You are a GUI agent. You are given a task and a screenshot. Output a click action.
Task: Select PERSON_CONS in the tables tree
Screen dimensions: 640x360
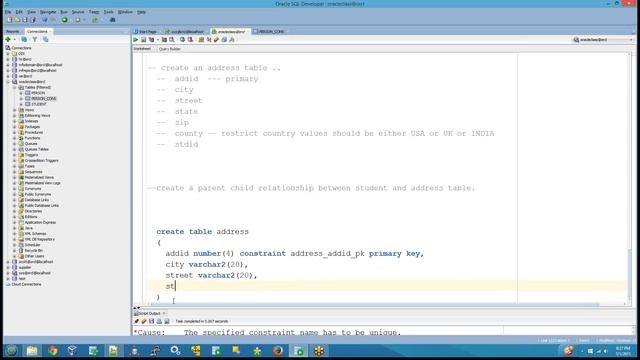(44, 99)
